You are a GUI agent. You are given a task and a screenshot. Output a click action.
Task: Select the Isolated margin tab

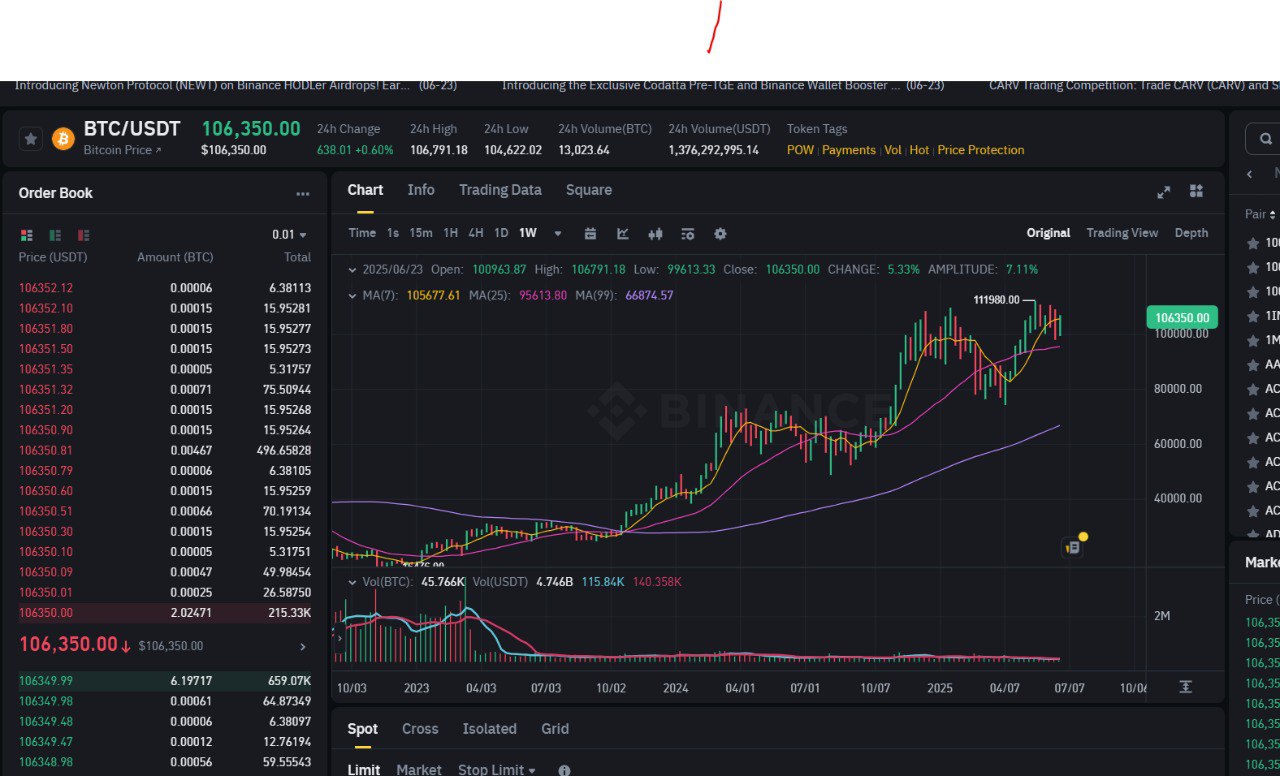(490, 729)
